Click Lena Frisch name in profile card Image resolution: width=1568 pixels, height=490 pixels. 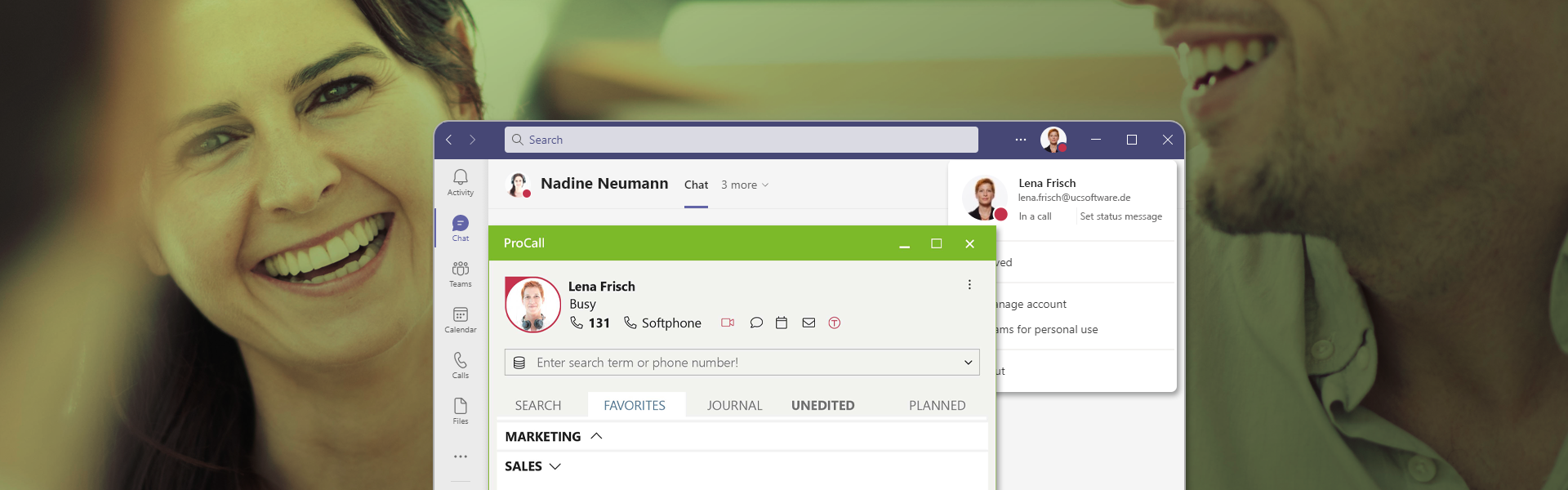[1047, 183]
